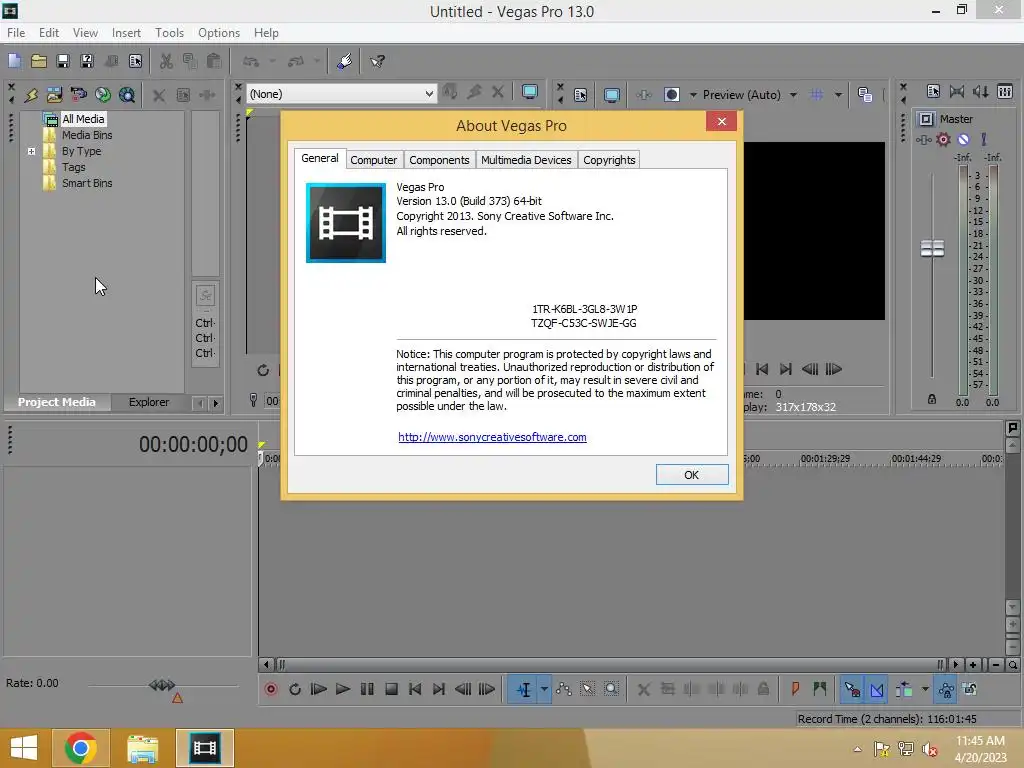Open the File menu
The width and height of the screenshot is (1024, 768).
point(16,33)
